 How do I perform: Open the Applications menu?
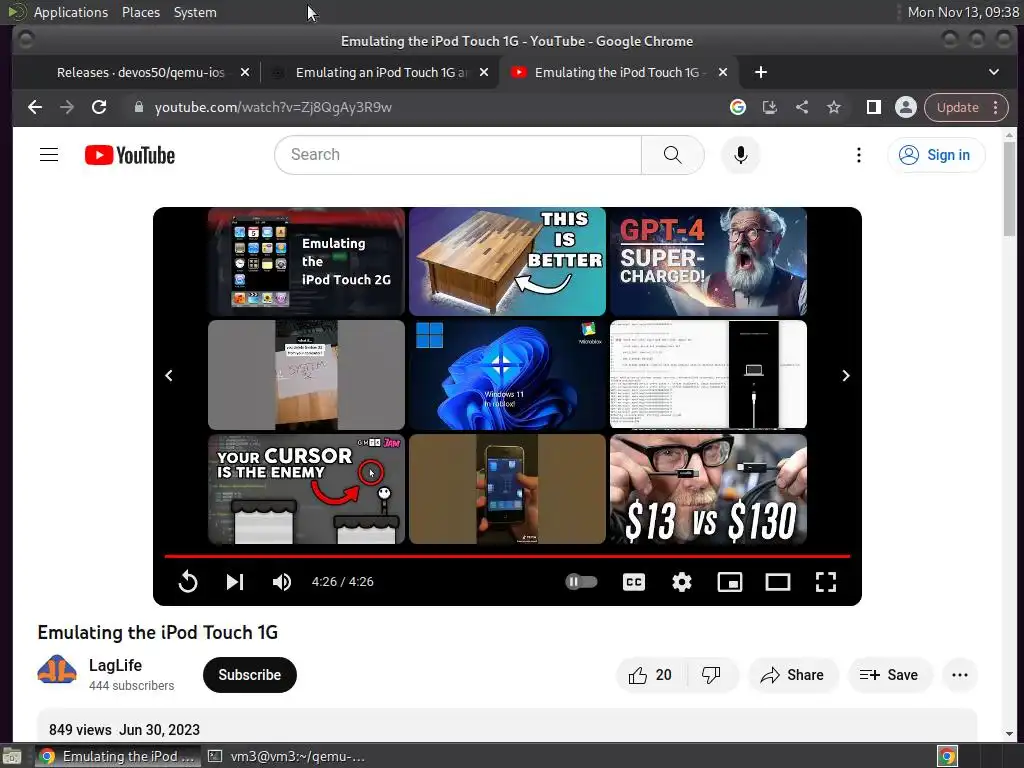[71, 12]
